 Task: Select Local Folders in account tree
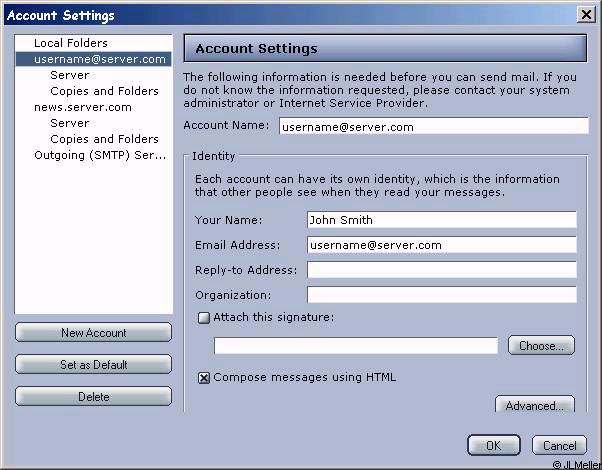[71, 43]
